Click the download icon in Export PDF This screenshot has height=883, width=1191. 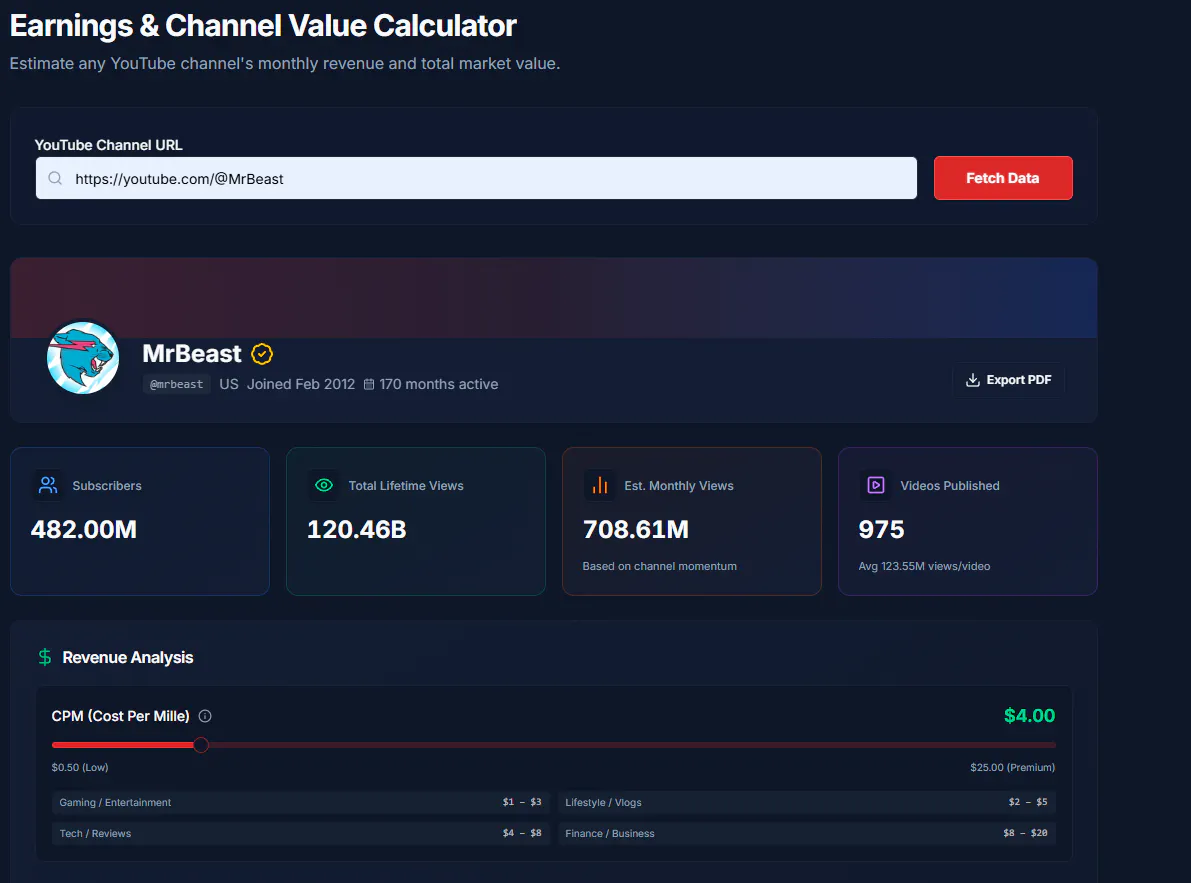972,380
